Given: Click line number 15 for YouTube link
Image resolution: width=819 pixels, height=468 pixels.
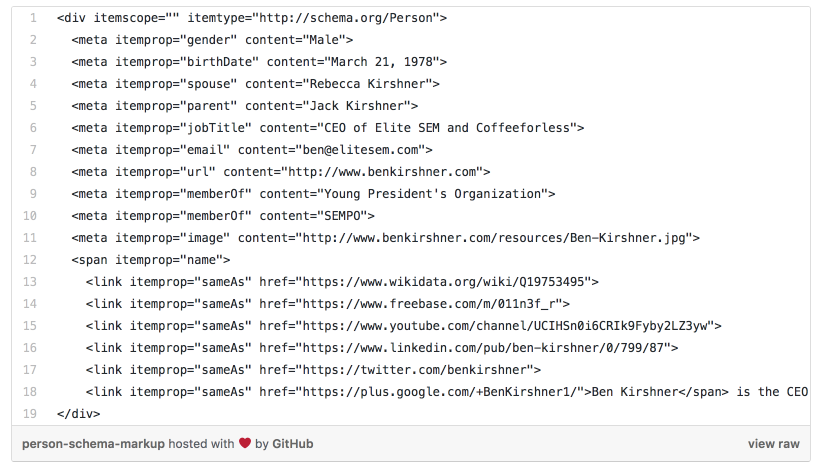Looking at the screenshot, I should click(x=30, y=326).
